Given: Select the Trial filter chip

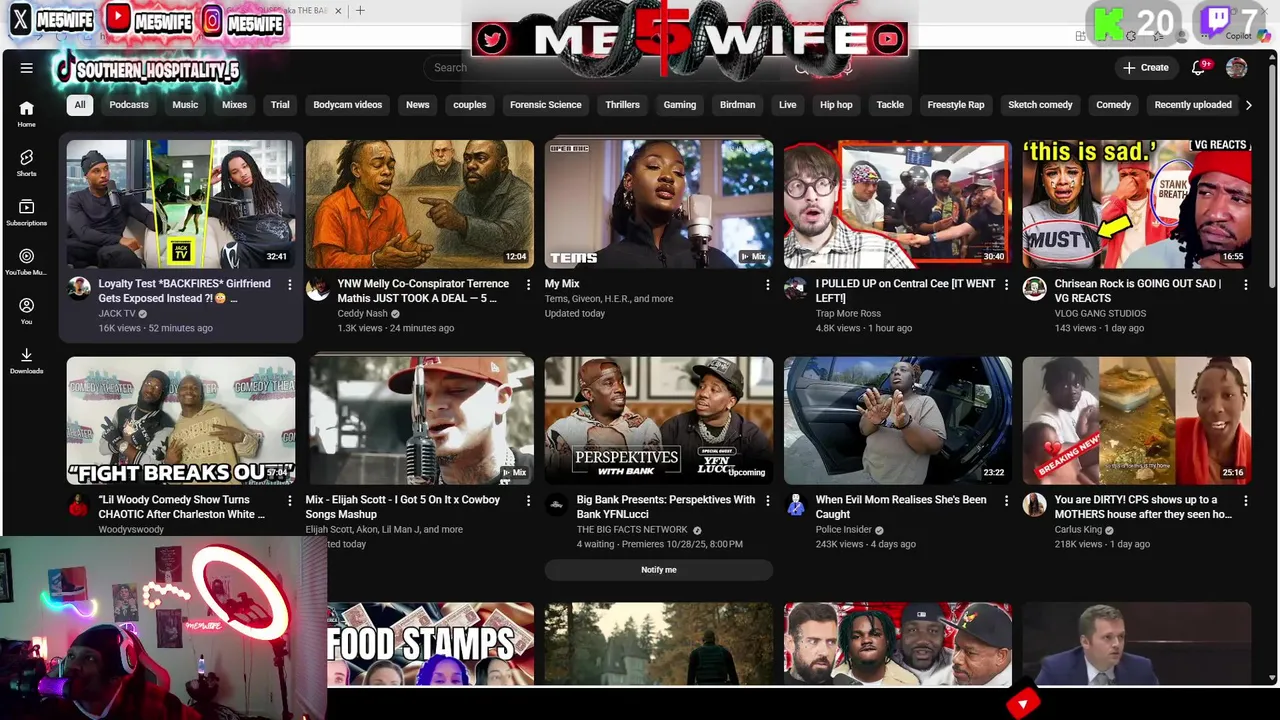Looking at the screenshot, I should tap(280, 105).
